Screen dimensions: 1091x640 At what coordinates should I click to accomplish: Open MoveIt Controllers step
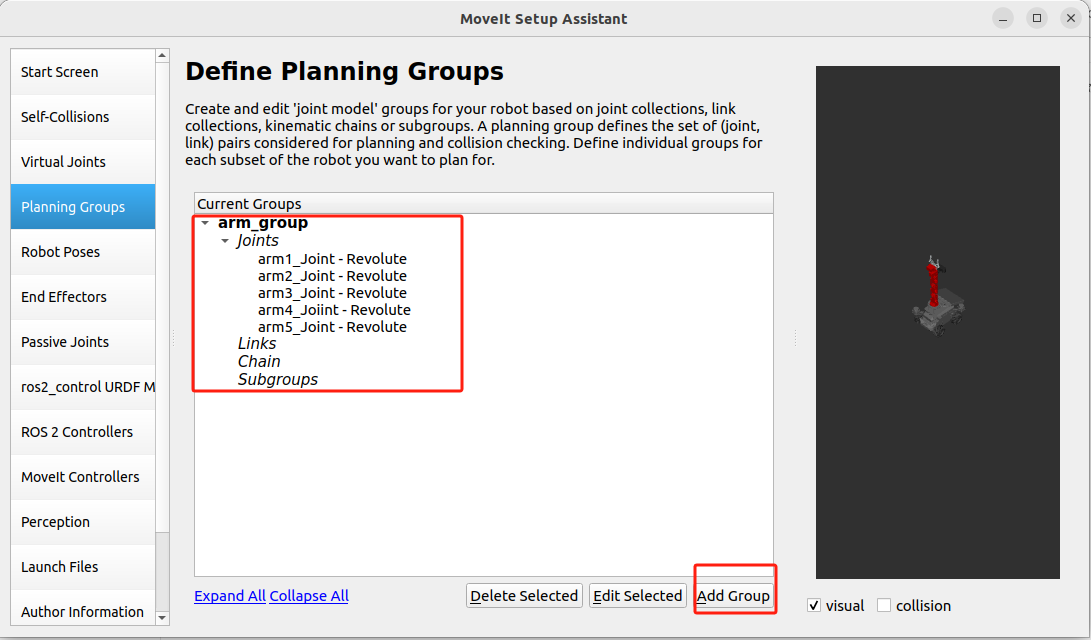tap(83, 477)
